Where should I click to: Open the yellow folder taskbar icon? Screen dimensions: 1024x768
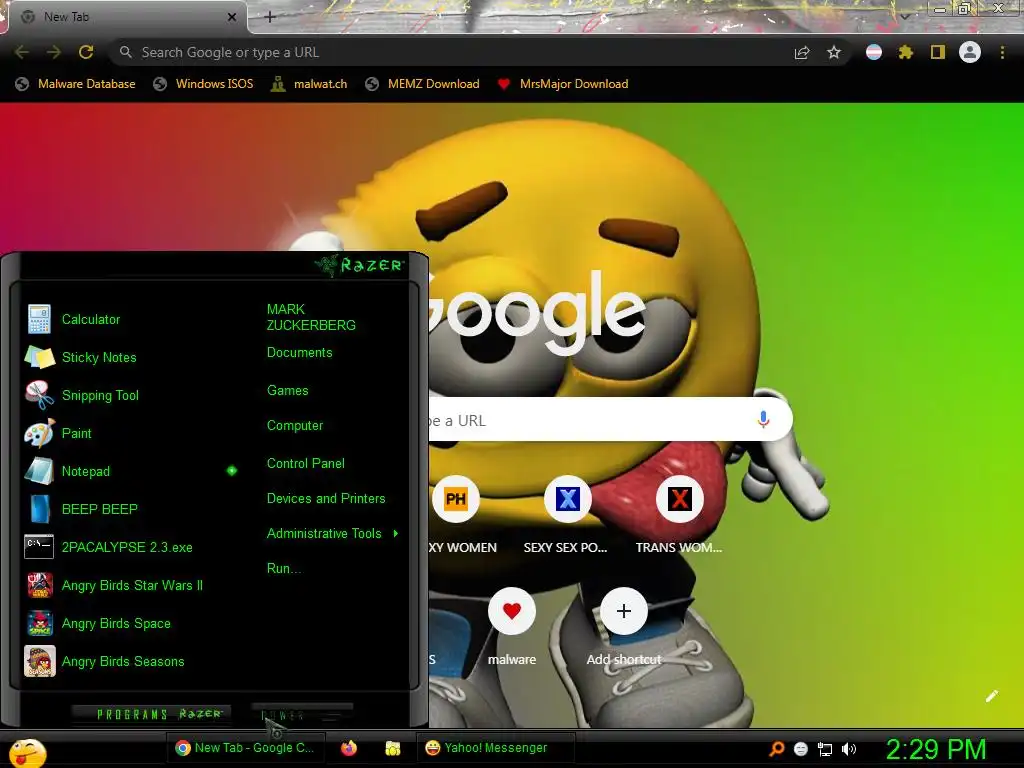pyautogui.click(x=392, y=748)
